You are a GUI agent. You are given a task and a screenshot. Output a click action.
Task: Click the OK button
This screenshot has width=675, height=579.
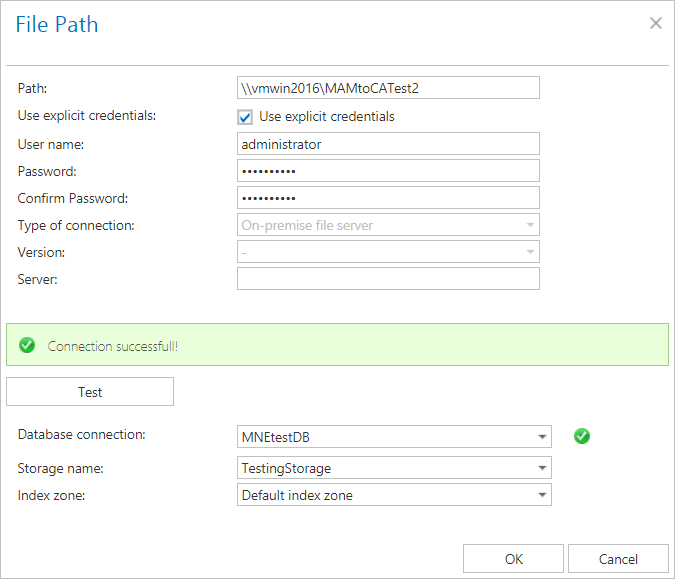click(514, 559)
